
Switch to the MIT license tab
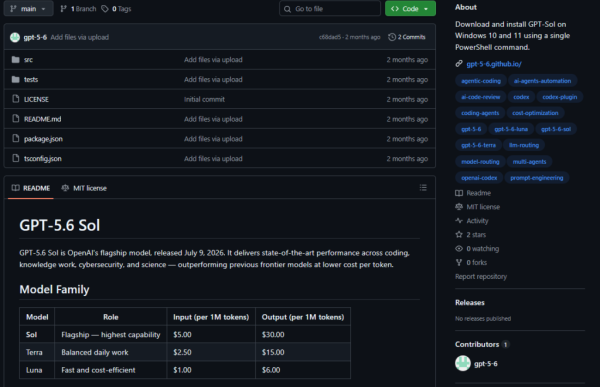84,188
